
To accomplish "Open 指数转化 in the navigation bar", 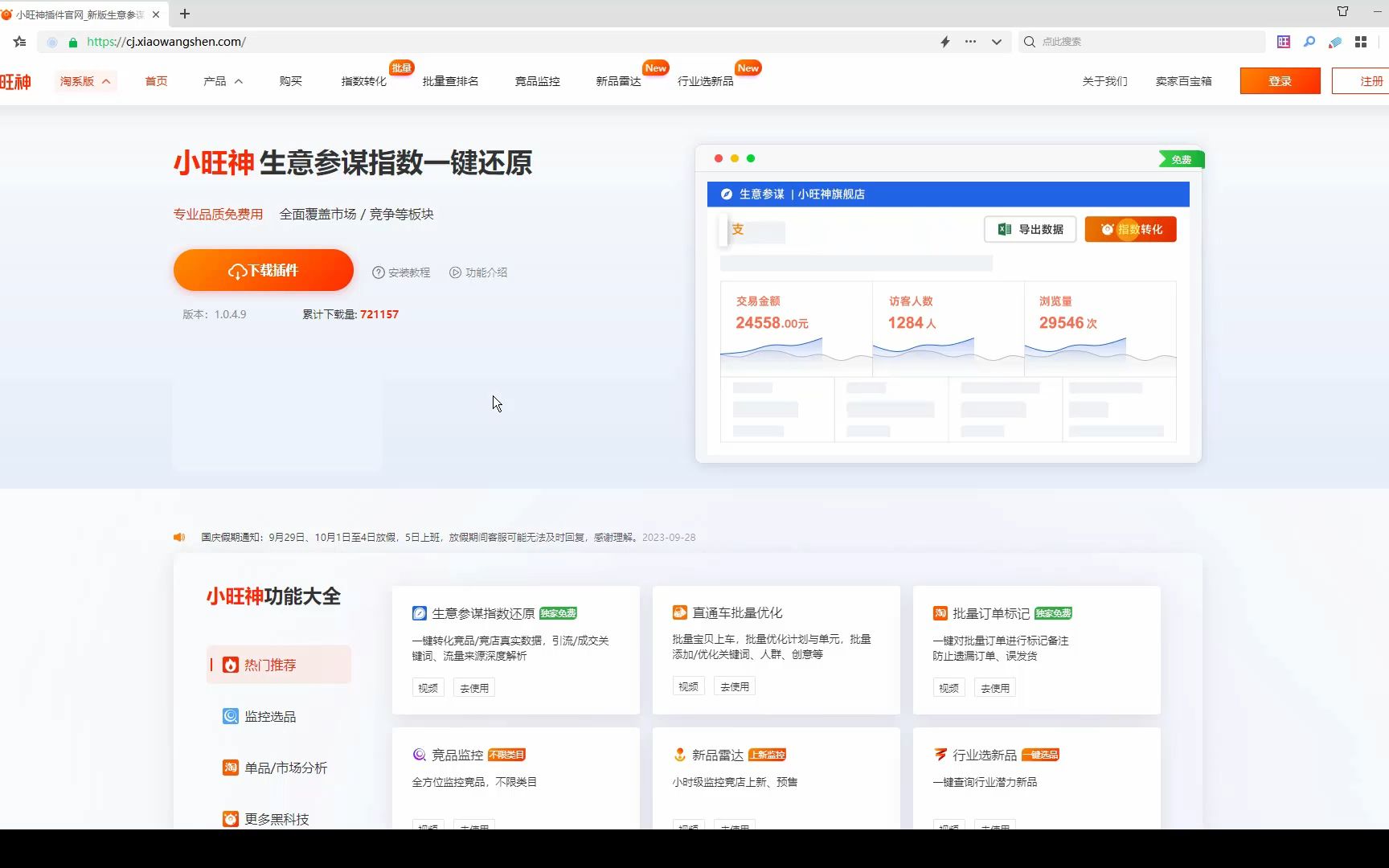I will pyautogui.click(x=363, y=81).
